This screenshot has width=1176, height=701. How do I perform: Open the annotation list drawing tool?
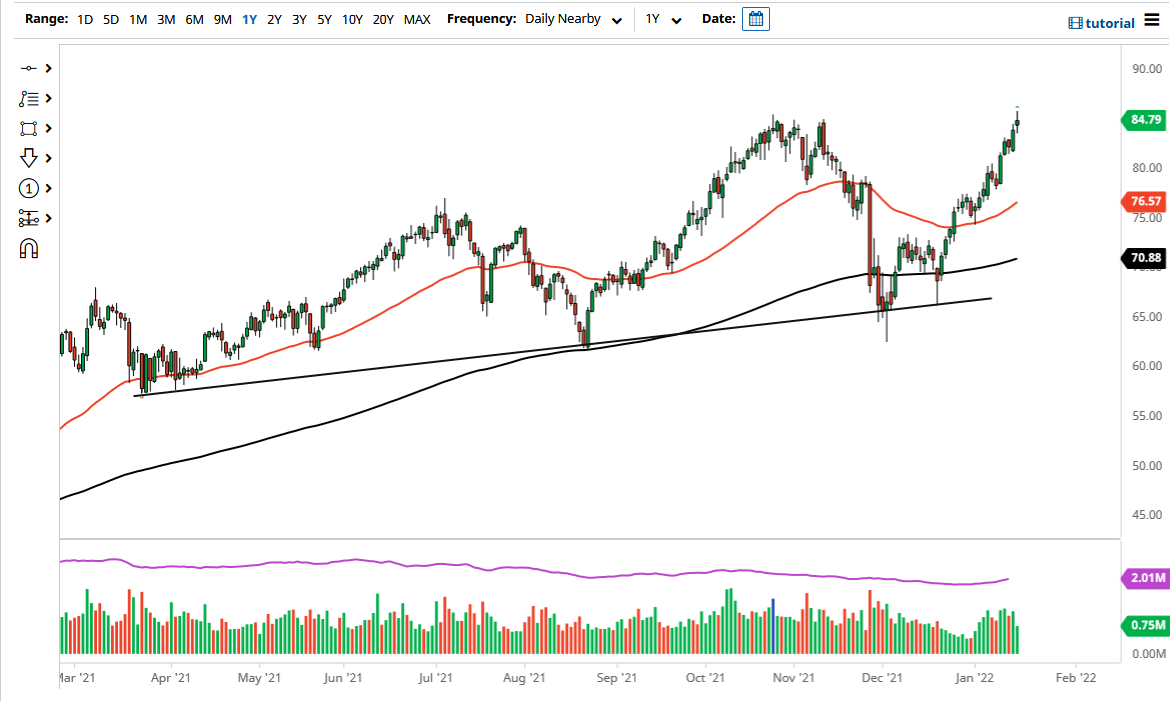(x=29, y=98)
